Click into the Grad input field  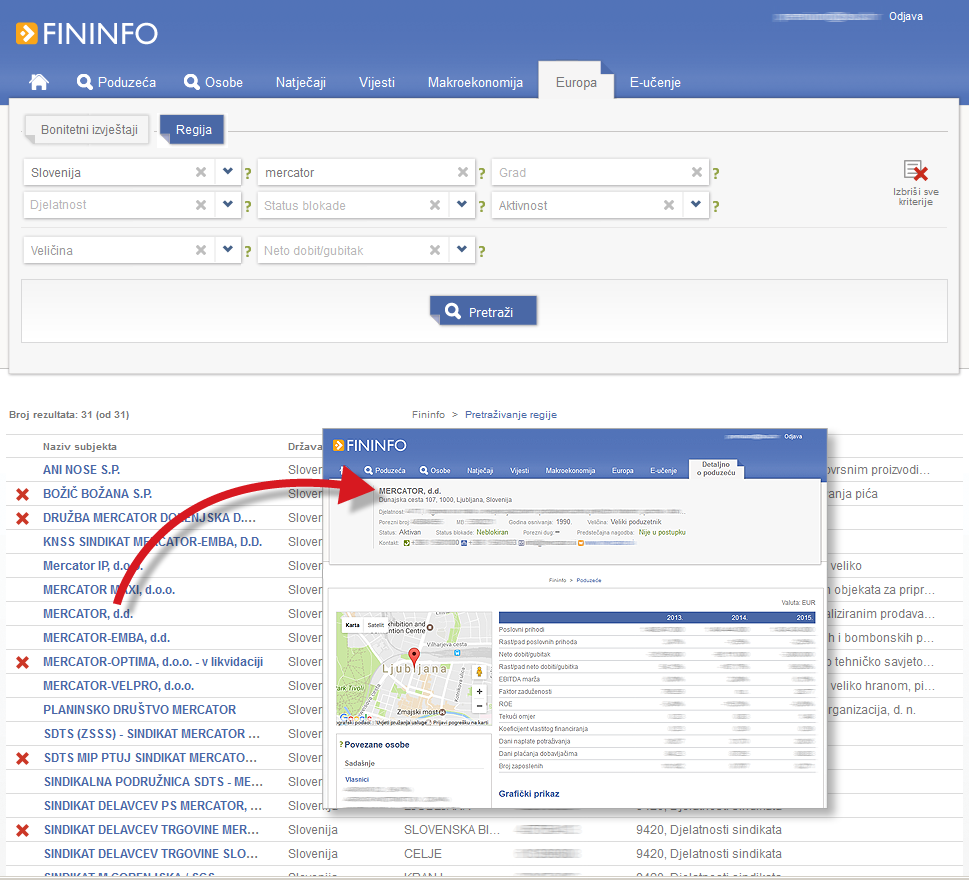tap(590, 172)
